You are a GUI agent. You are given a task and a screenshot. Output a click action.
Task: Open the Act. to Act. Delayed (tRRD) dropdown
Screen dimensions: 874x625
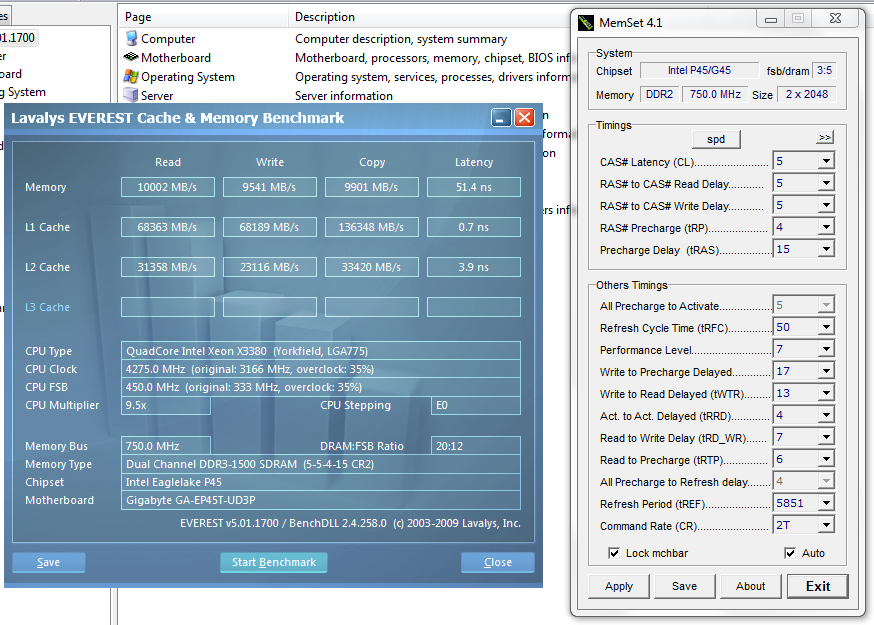(x=826, y=415)
